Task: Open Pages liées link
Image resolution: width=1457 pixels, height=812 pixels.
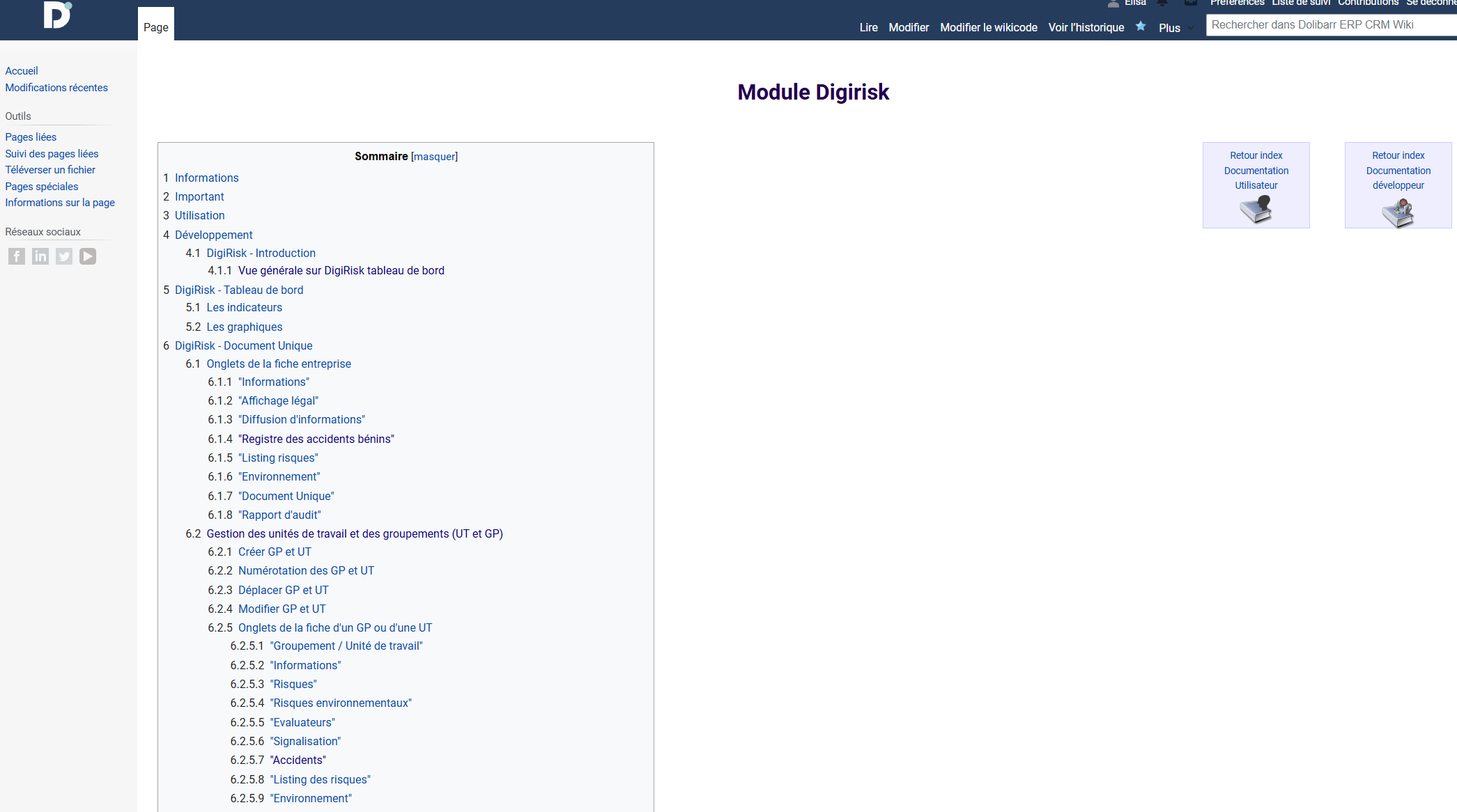Action: [31, 137]
